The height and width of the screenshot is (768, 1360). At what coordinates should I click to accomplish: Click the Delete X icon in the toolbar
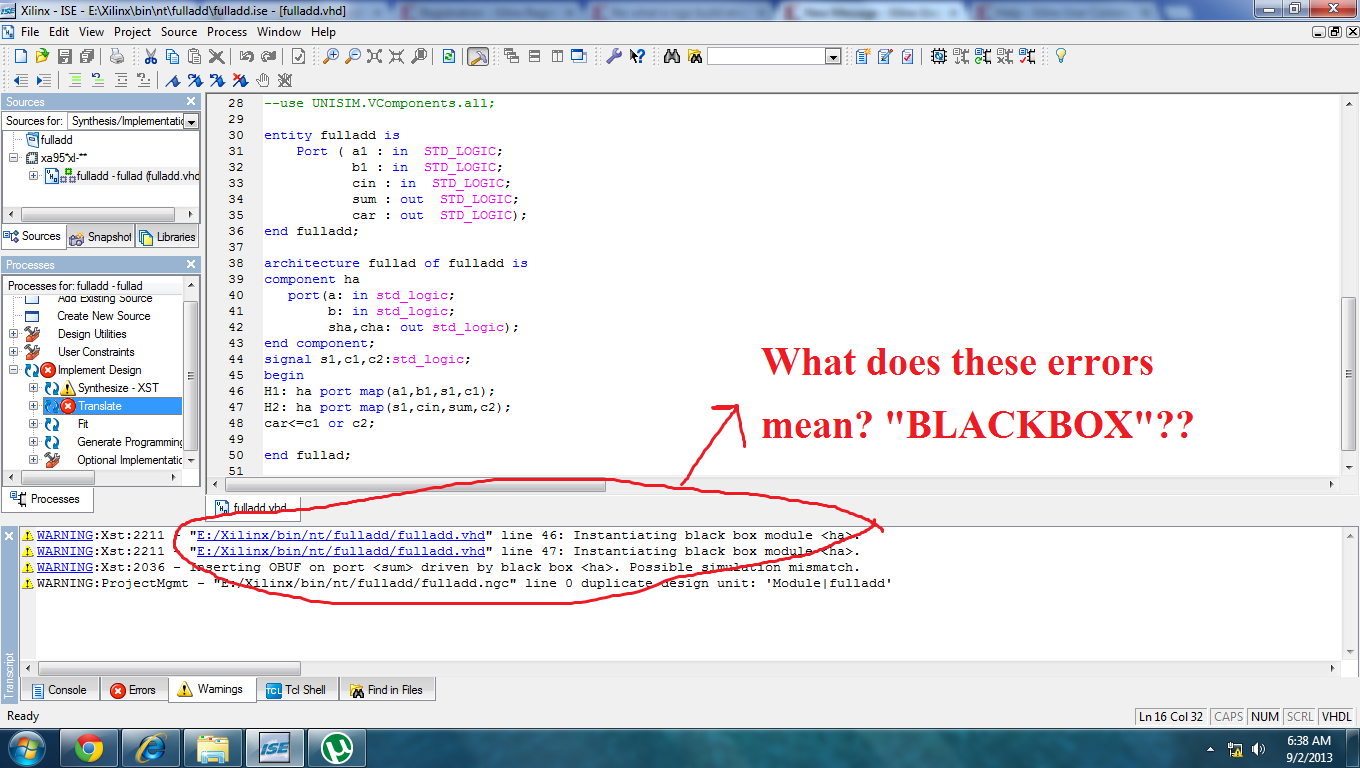point(217,56)
